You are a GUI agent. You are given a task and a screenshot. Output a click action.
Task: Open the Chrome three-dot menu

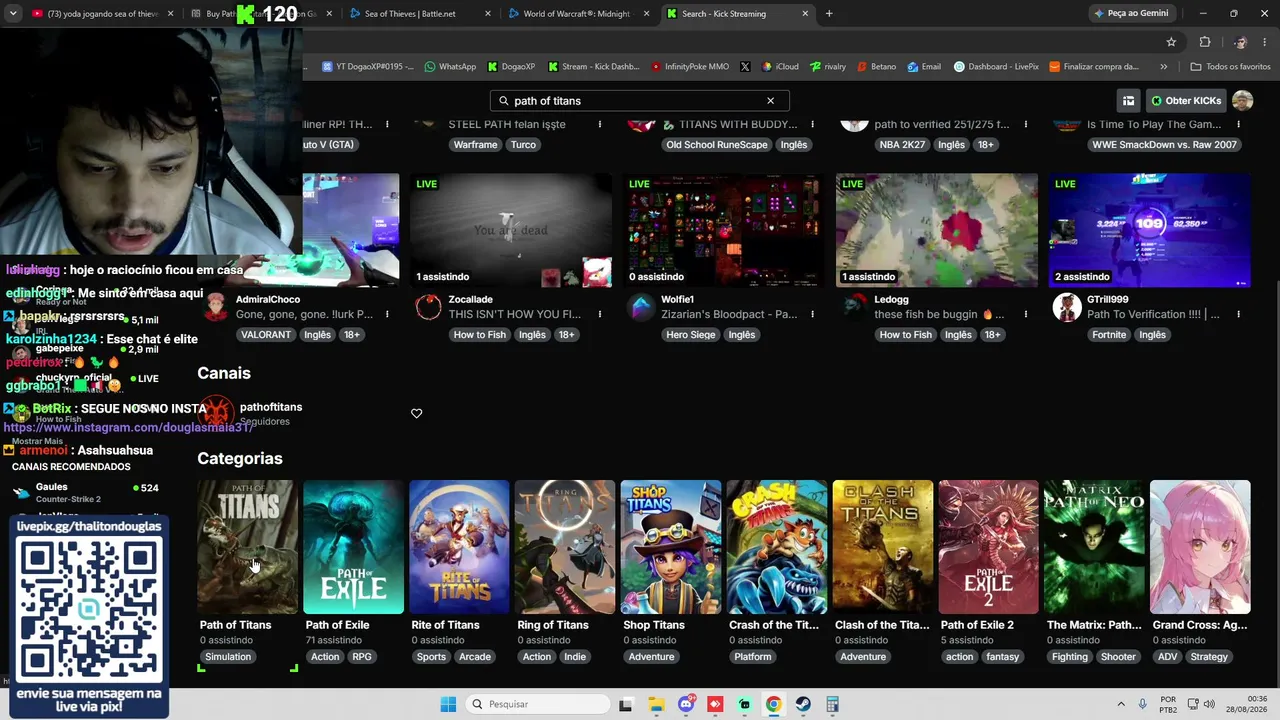(x=1264, y=42)
